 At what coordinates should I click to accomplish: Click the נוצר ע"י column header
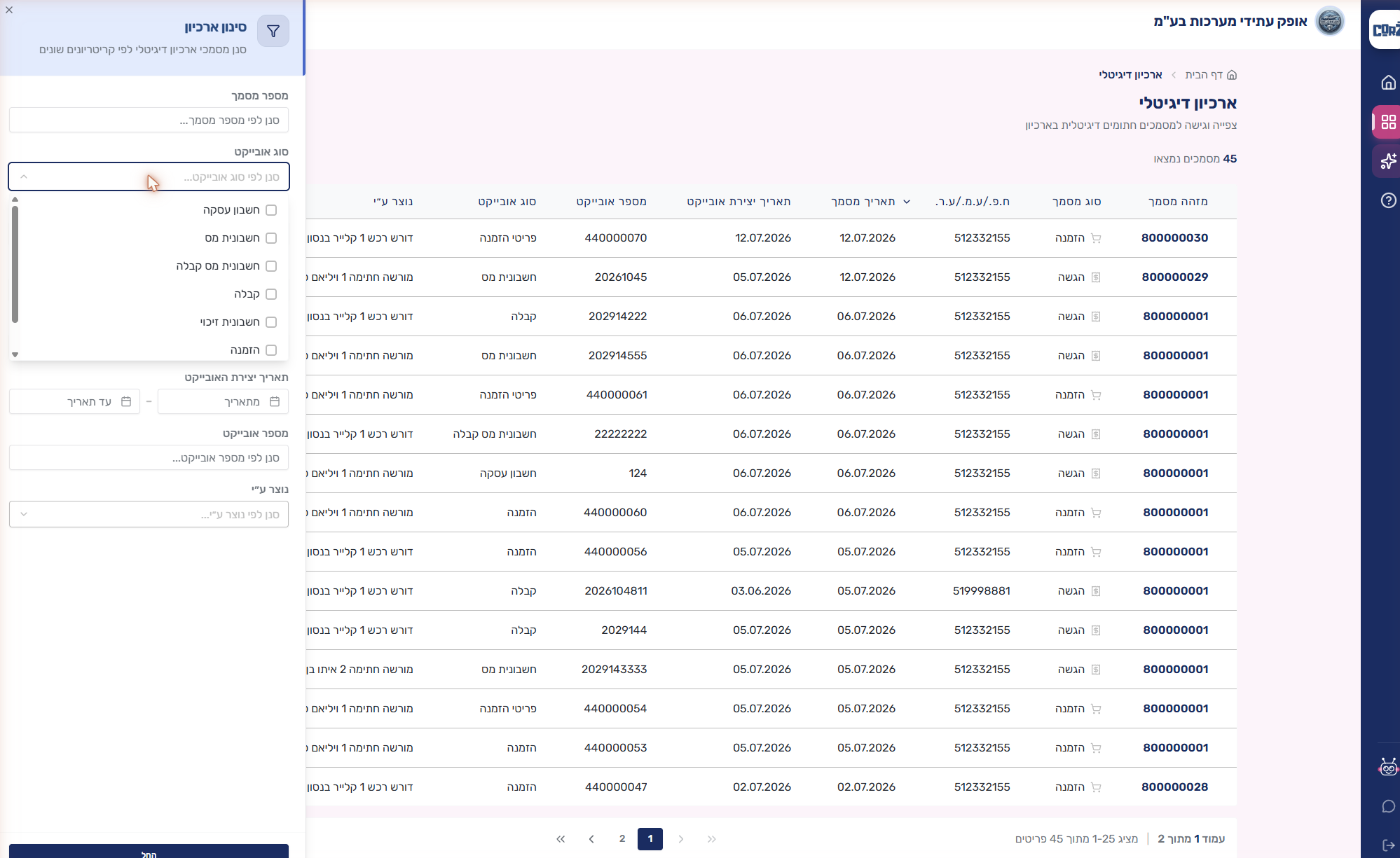393,202
